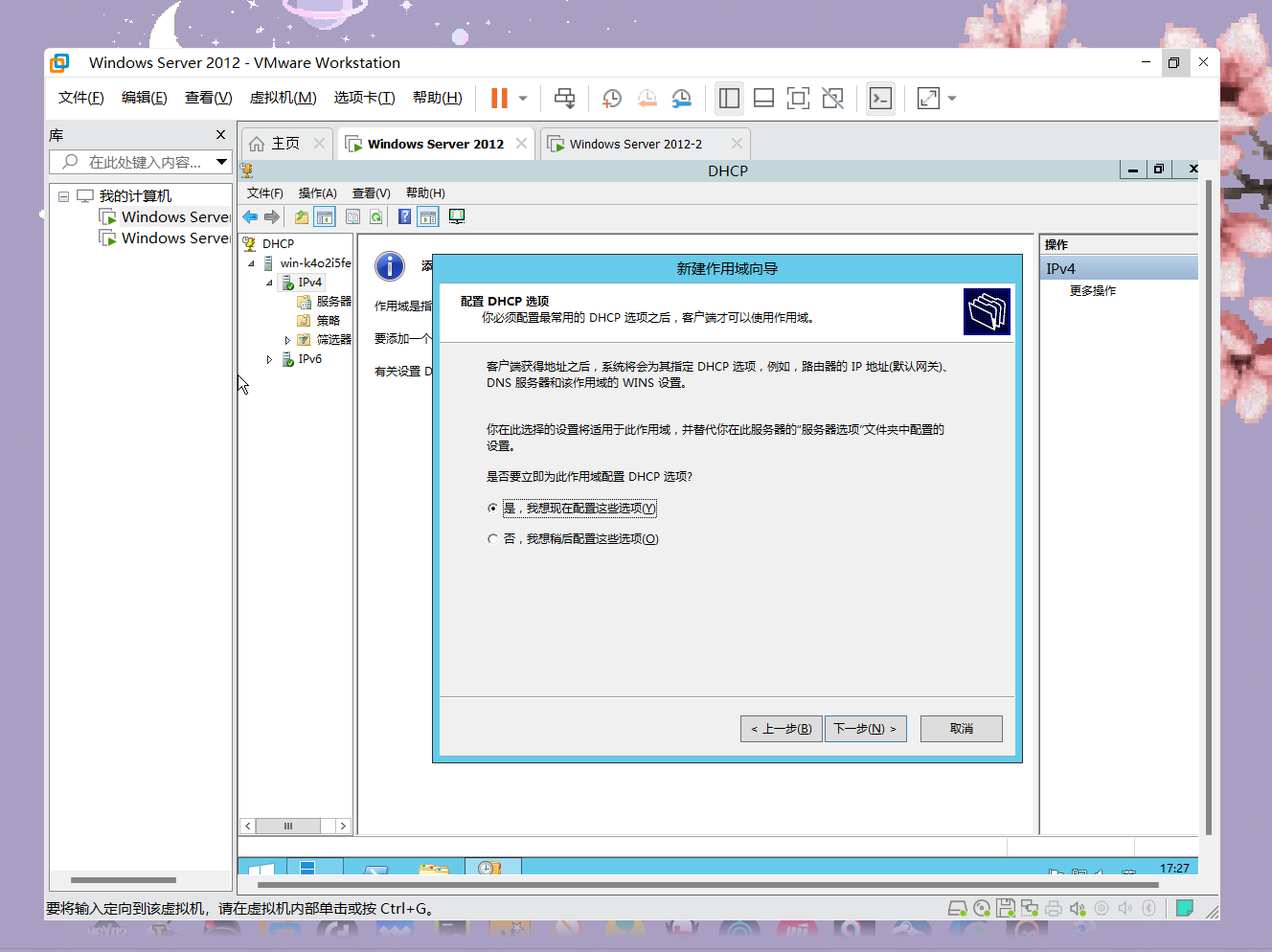1272x952 pixels.
Task: Open the 虚拟机(M) menu
Action: coord(283,98)
